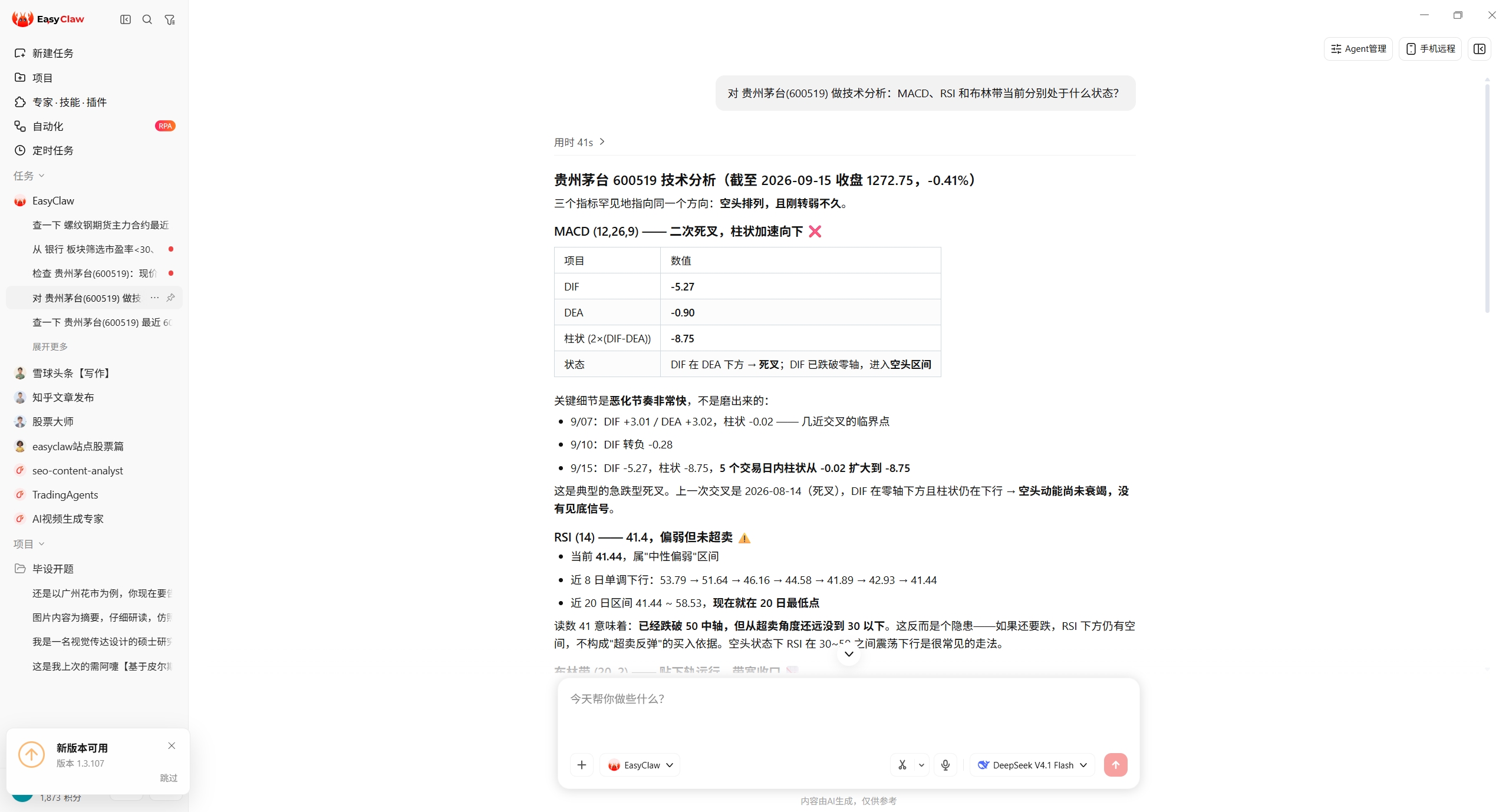Open task 从 银行 板块筛选市盈率<30
Image resolution: width=1509 pixels, height=812 pixels.
pyautogui.click(x=94, y=249)
